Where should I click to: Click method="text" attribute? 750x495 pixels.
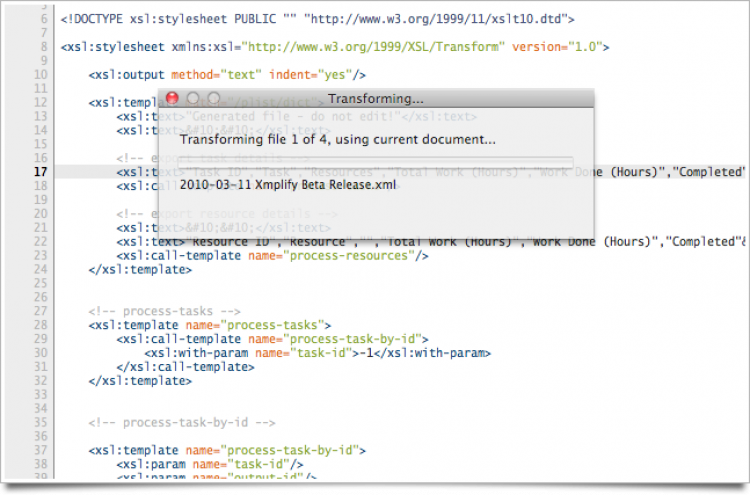(x=217, y=75)
